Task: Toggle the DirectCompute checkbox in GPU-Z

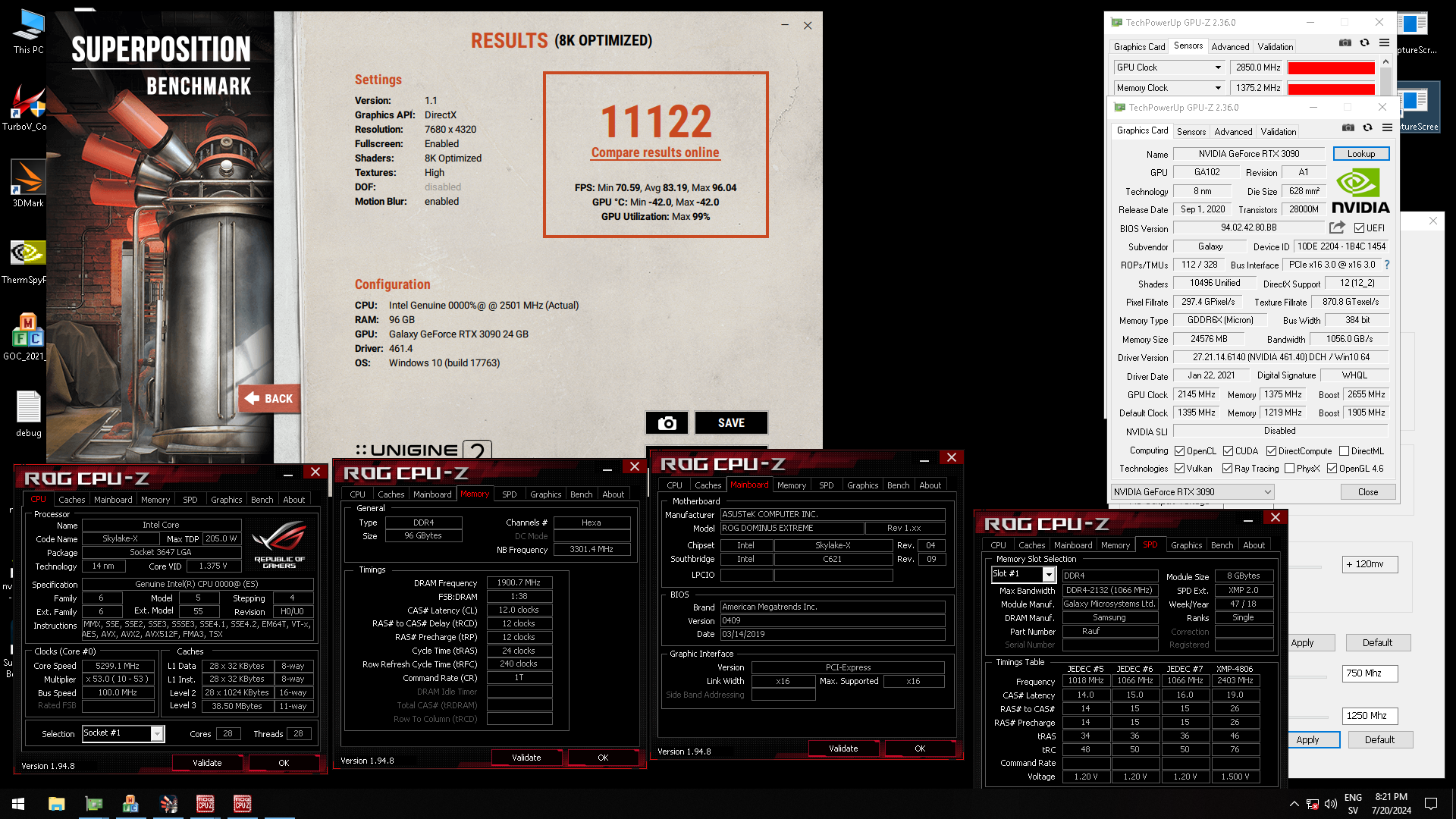Action: point(1271,451)
